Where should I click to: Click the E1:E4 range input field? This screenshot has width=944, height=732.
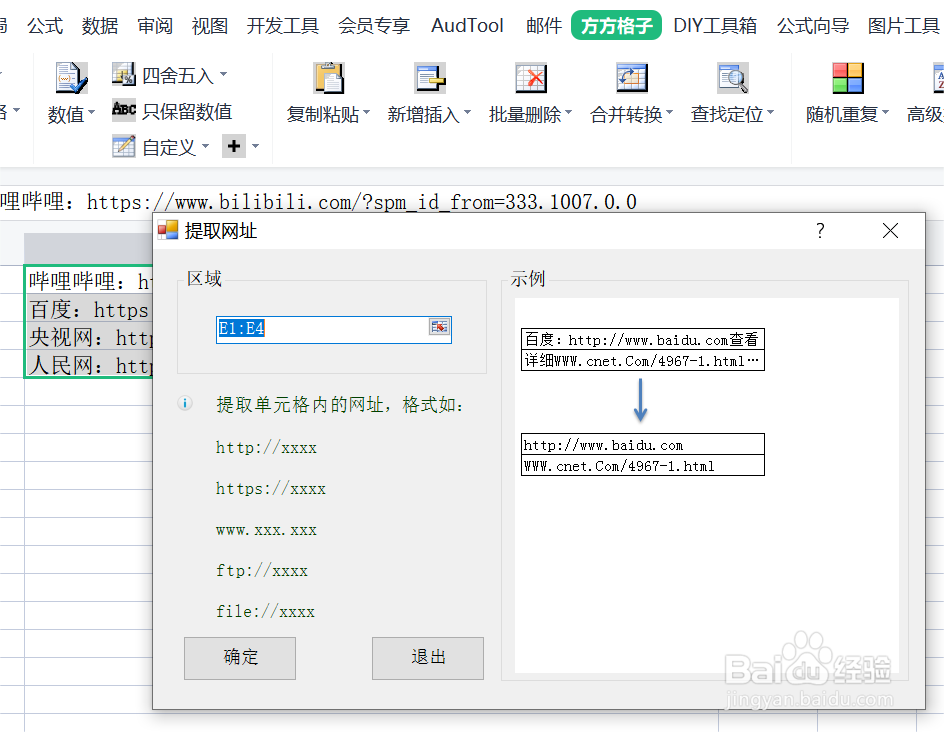334,329
